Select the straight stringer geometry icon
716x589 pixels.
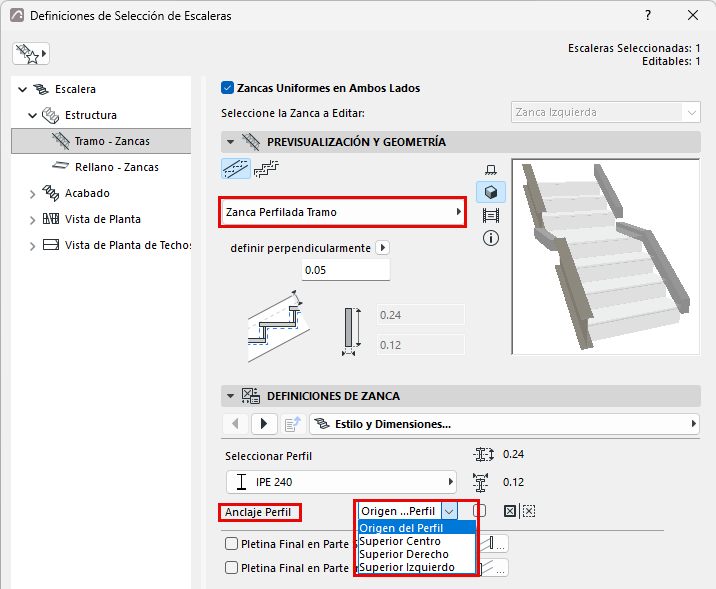(x=236, y=169)
